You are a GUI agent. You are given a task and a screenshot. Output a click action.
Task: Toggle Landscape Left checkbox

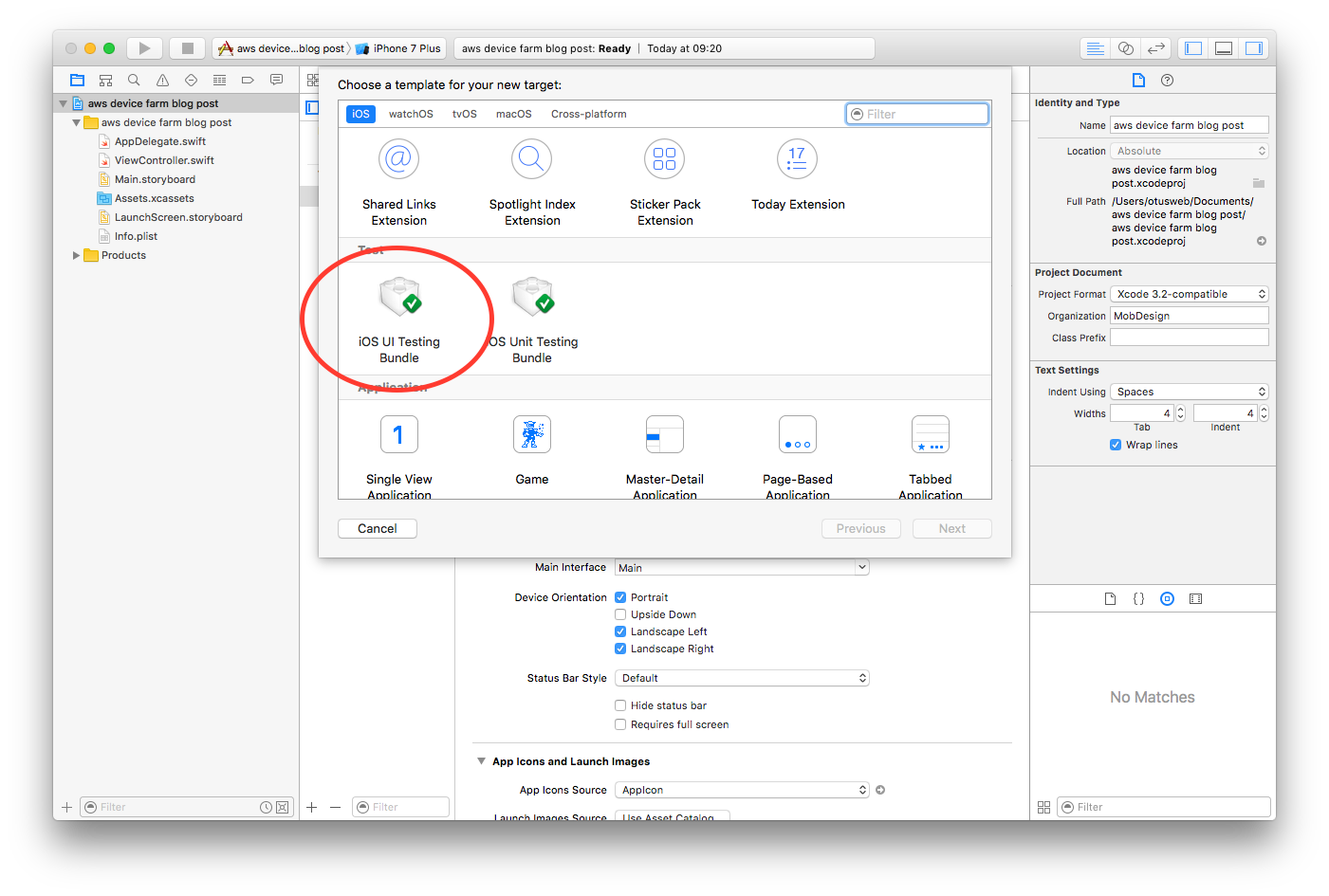620,631
